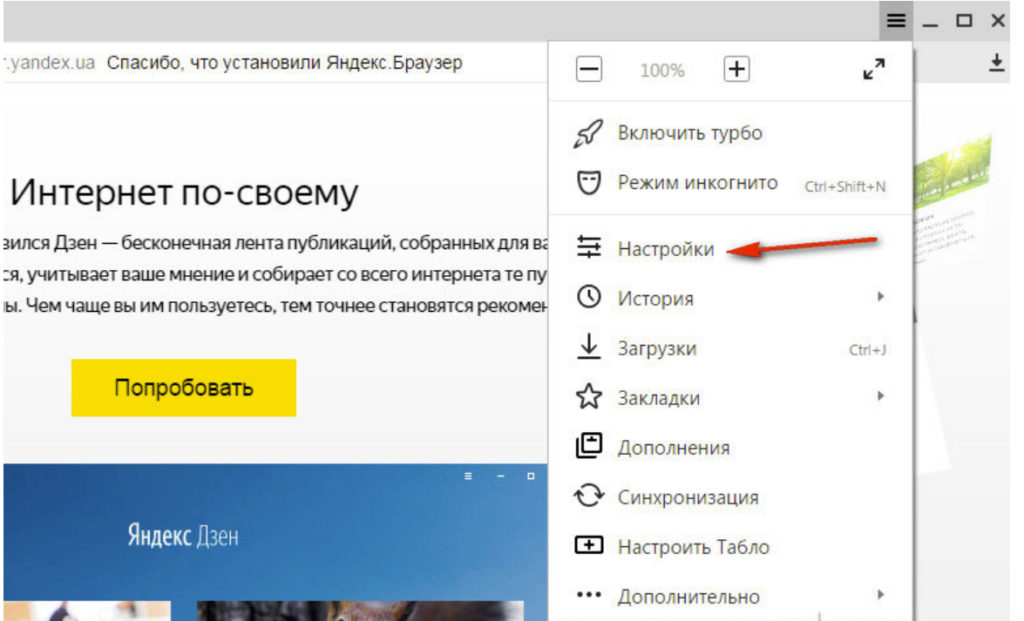Click the incognito mask icon
Image resolution: width=1024 pixels, height=621 pixels.
588,183
